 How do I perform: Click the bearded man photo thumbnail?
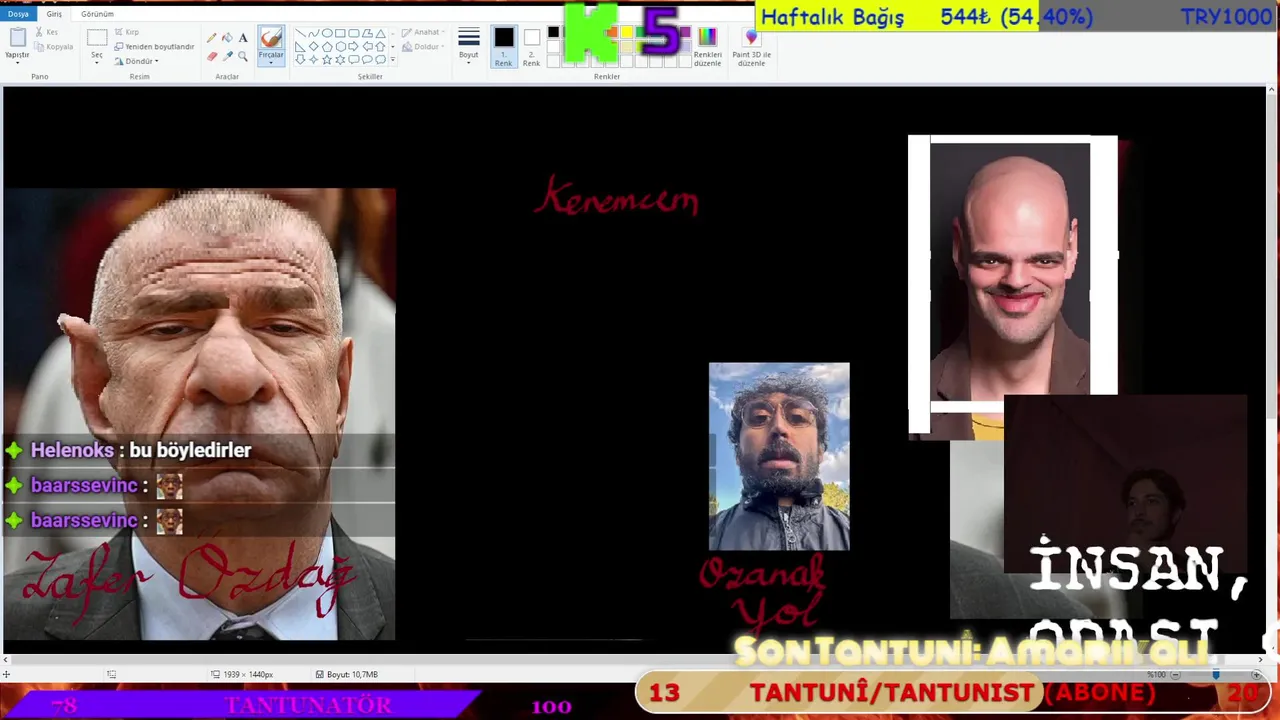[x=779, y=456]
